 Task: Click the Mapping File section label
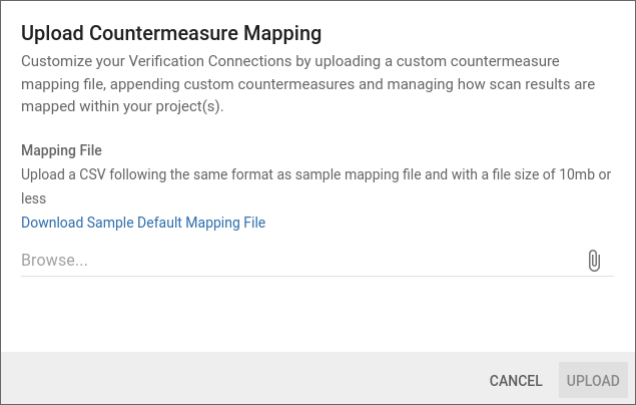61,151
